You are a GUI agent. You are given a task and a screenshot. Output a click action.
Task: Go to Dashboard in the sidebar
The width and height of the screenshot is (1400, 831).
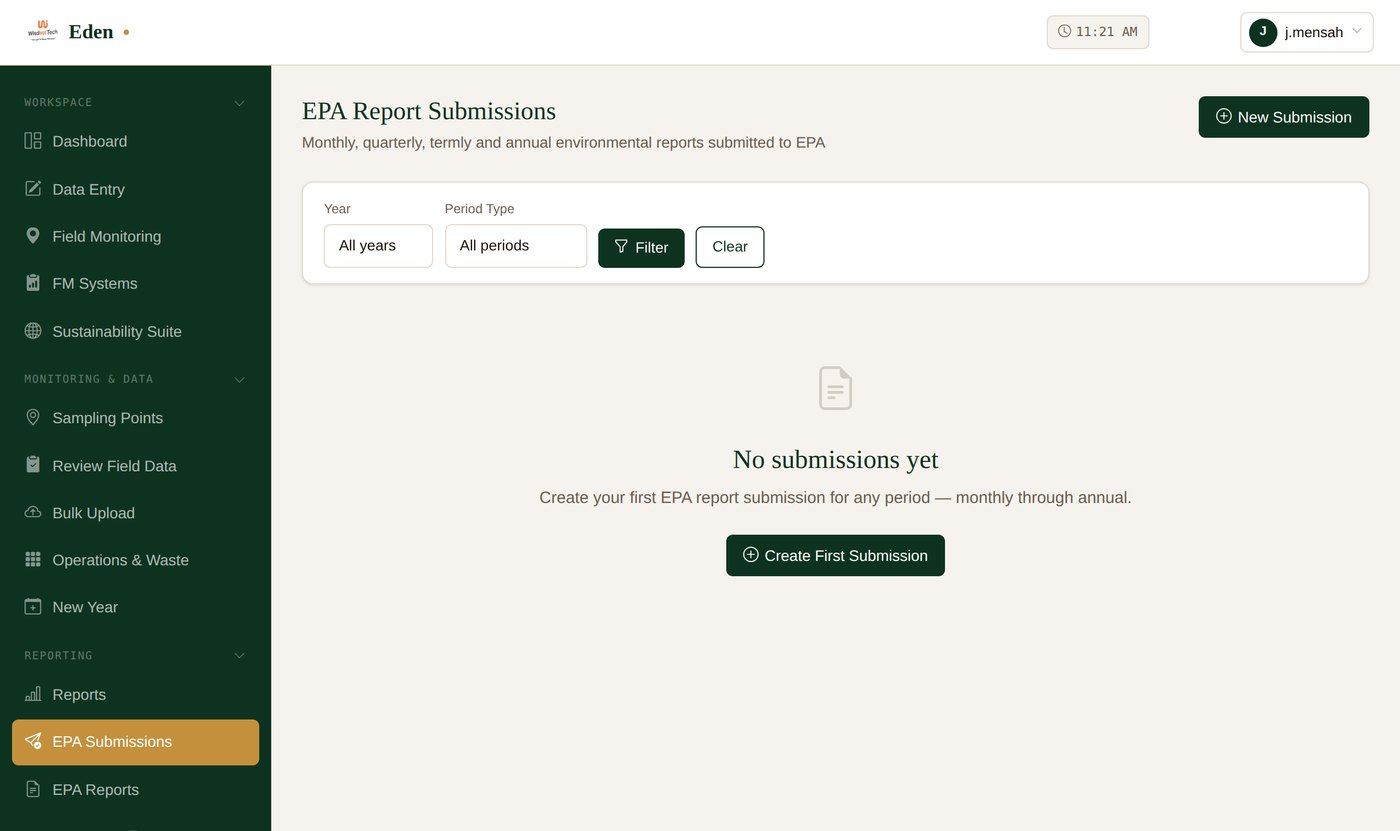[x=135, y=141]
